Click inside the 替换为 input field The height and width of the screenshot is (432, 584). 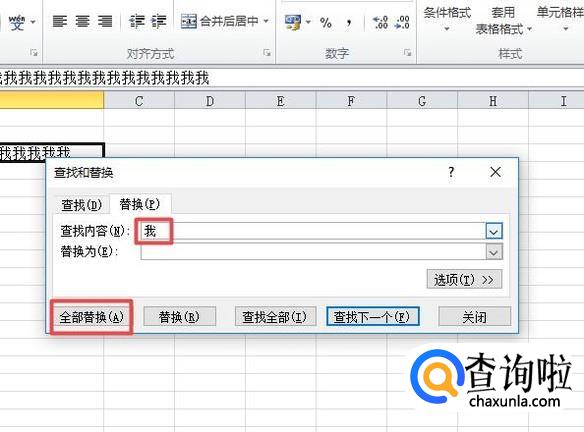pos(313,252)
